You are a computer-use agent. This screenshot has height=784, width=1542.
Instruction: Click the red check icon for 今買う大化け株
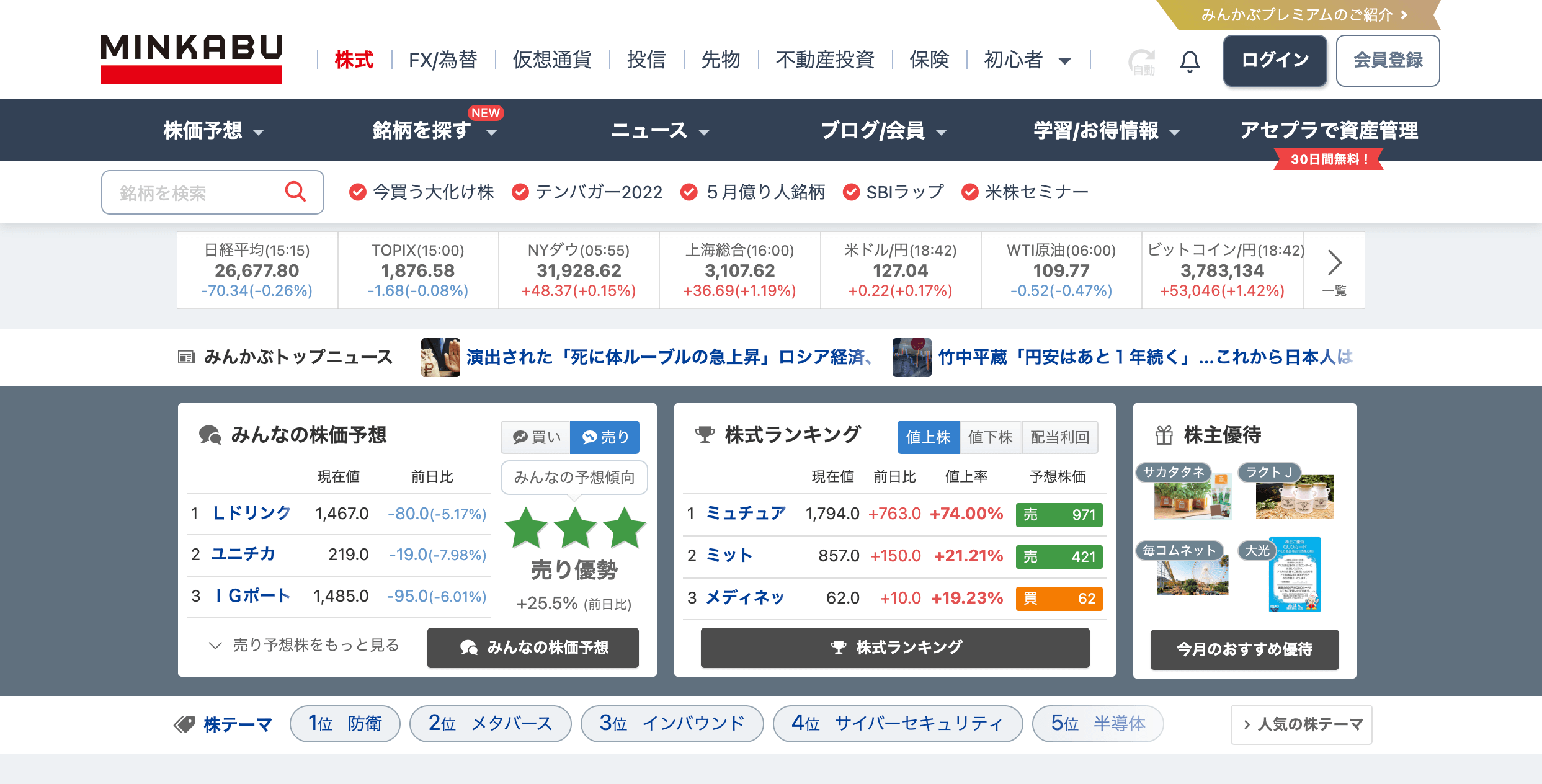pyautogui.click(x=357, y=192)
